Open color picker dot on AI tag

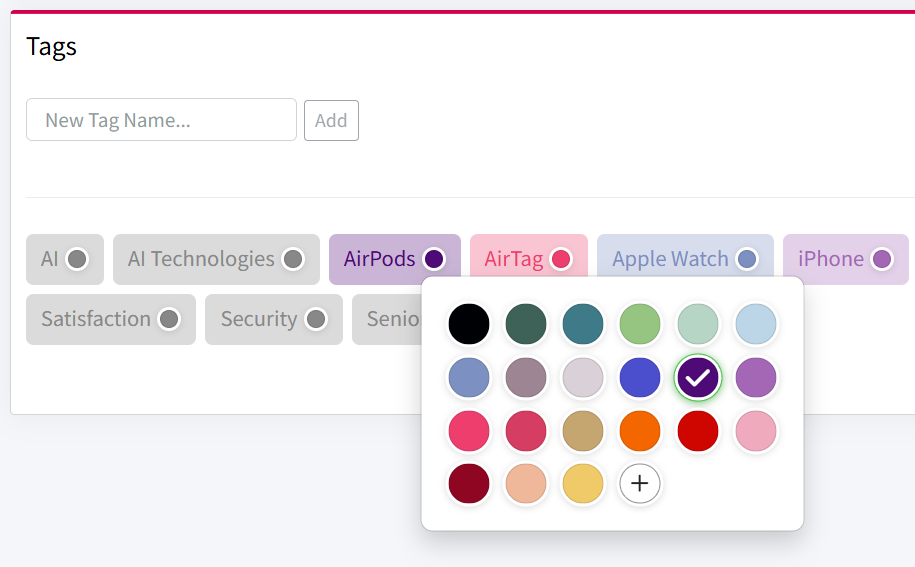(77, 259)
